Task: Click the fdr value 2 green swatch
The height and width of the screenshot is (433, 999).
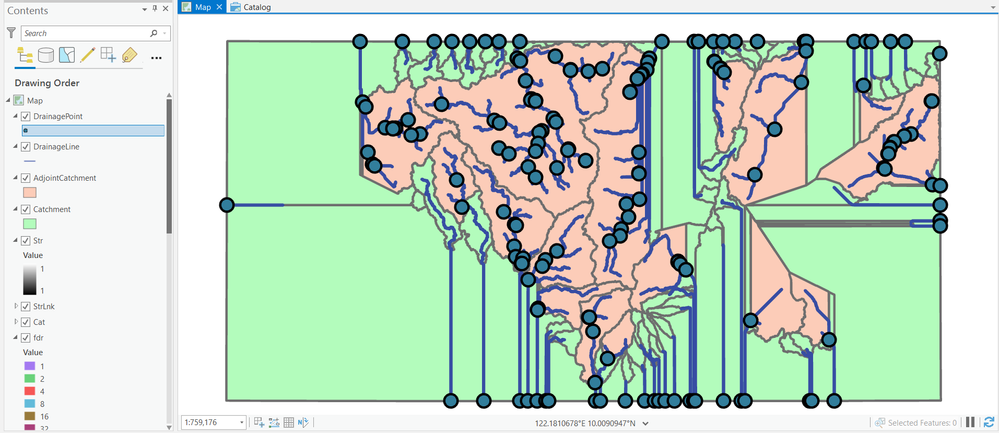Action: [29, 378]
